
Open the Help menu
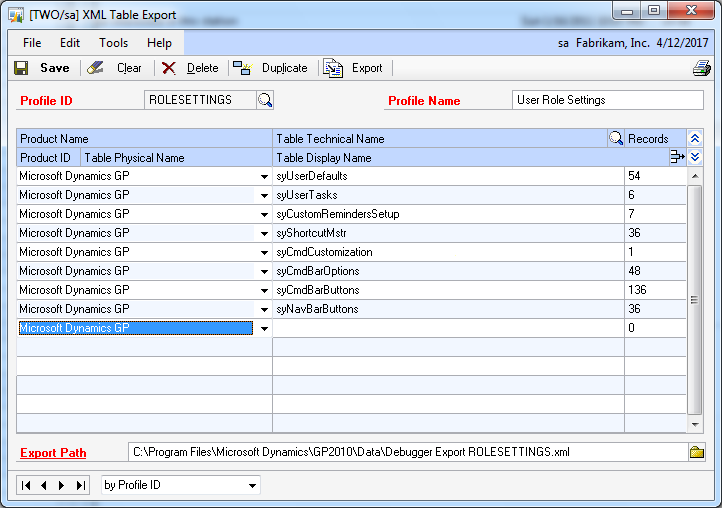[159, 43]
